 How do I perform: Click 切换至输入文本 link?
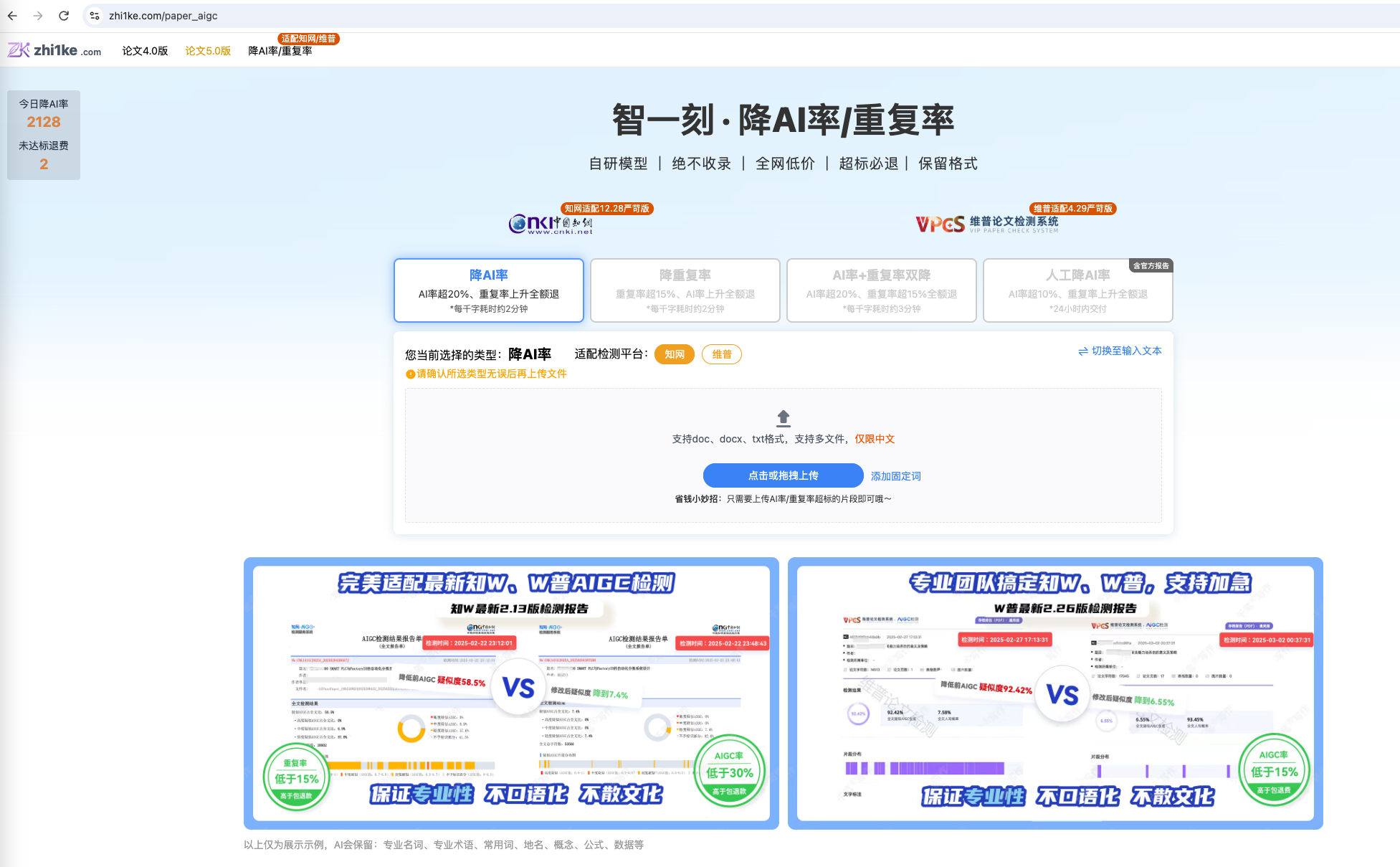pos(1126,351)
